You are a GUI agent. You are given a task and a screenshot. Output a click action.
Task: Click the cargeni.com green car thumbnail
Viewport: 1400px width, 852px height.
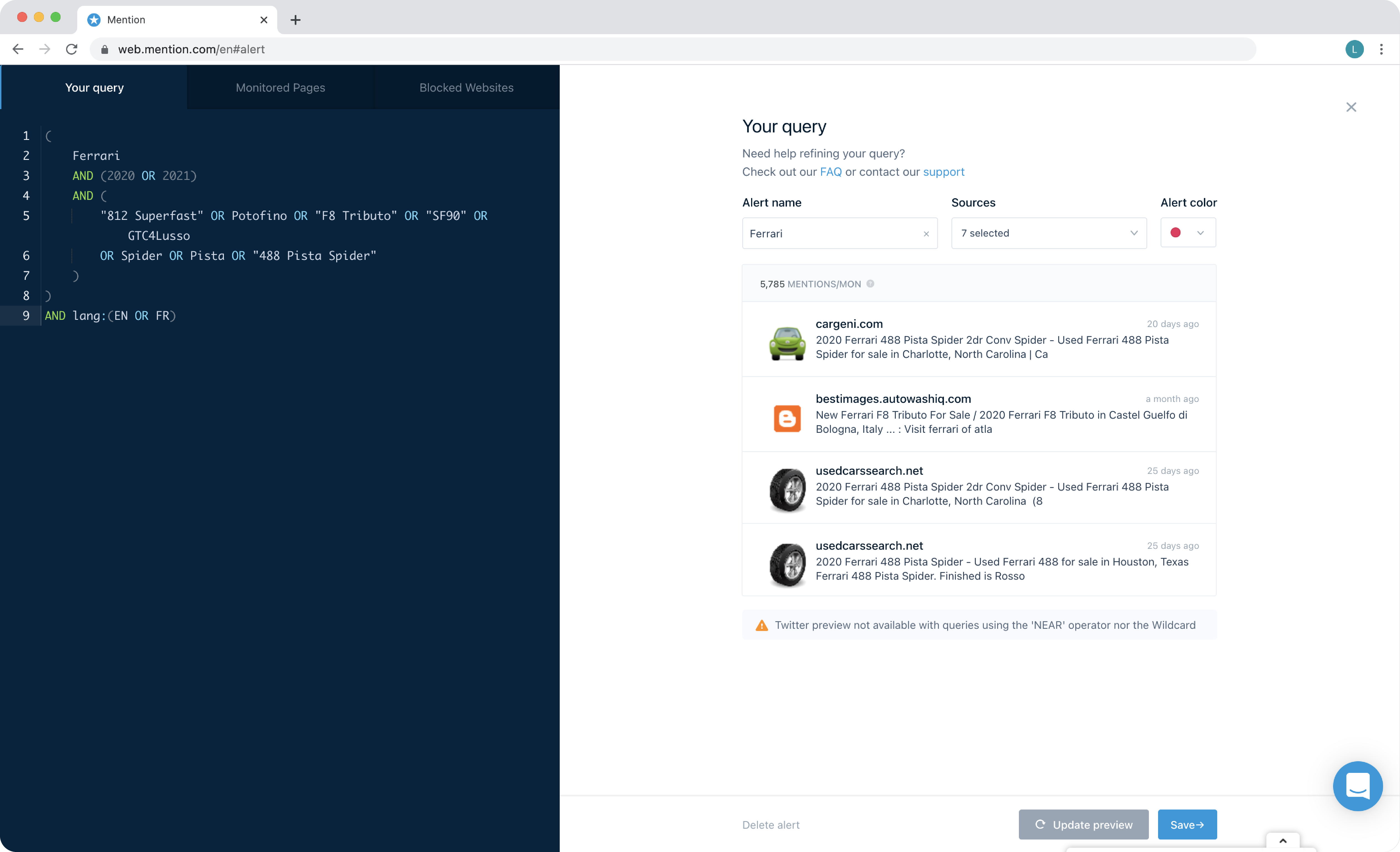(x=787, y=343)
